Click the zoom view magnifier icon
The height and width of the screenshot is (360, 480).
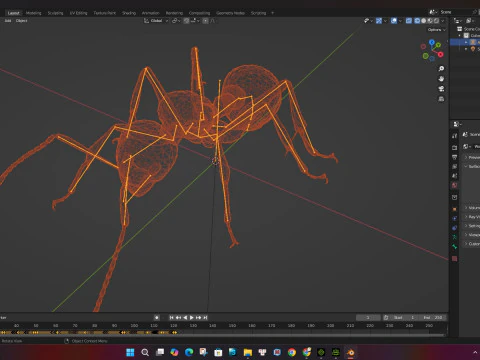[x=441, y=69]
